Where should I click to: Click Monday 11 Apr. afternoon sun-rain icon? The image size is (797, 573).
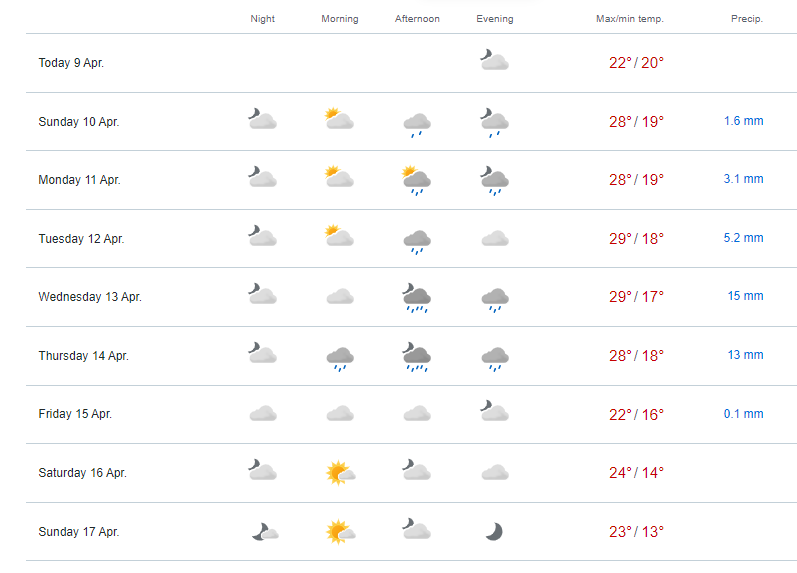tap(416, 180)
